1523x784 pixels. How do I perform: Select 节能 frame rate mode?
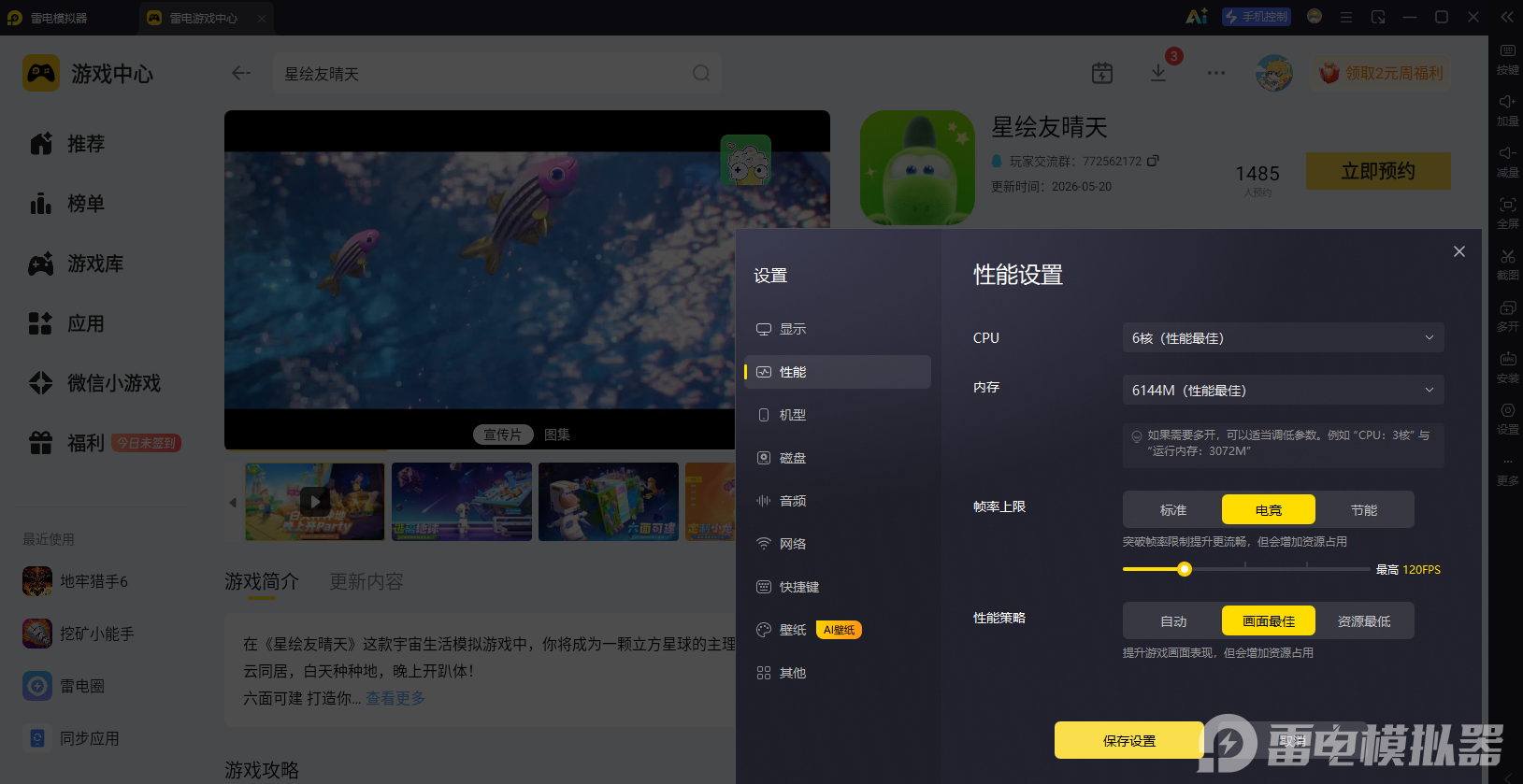[1364, 509]
